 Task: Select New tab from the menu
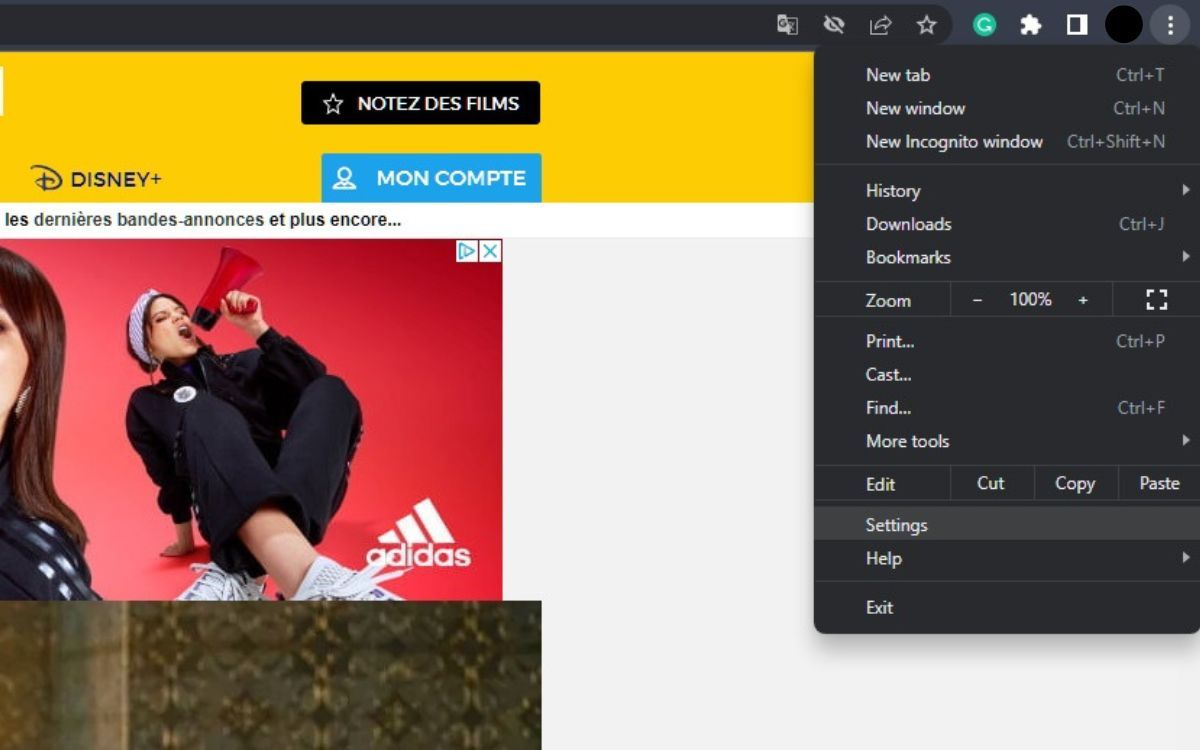pos(1007,75)
